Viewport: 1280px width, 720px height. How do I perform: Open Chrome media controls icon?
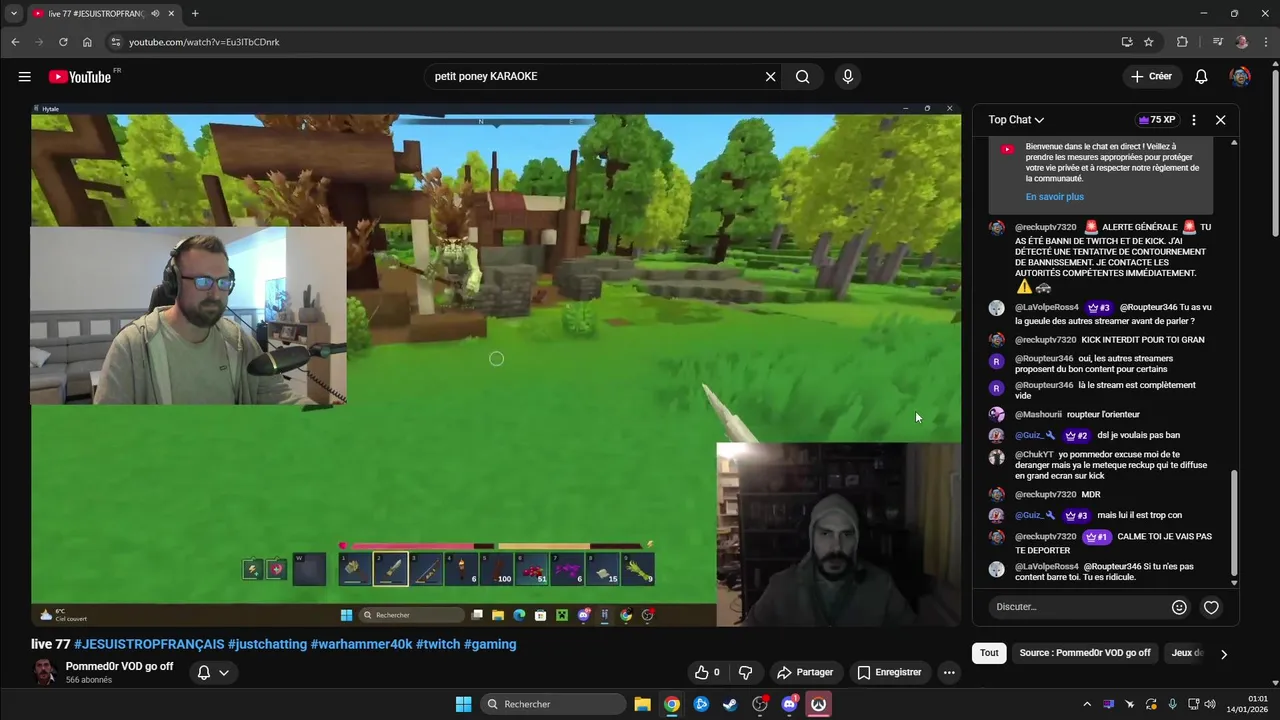[1217, 42]
